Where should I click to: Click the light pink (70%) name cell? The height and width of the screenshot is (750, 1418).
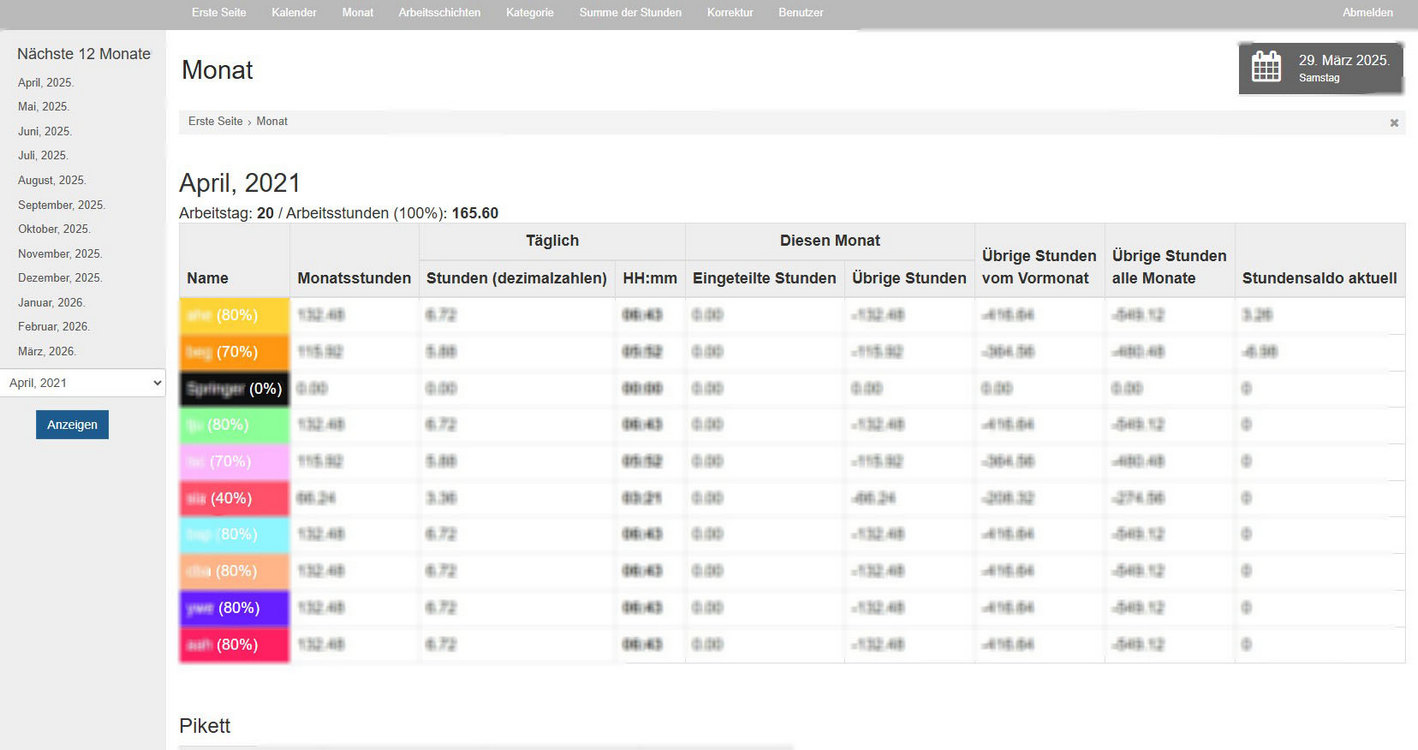coord(235,461)
